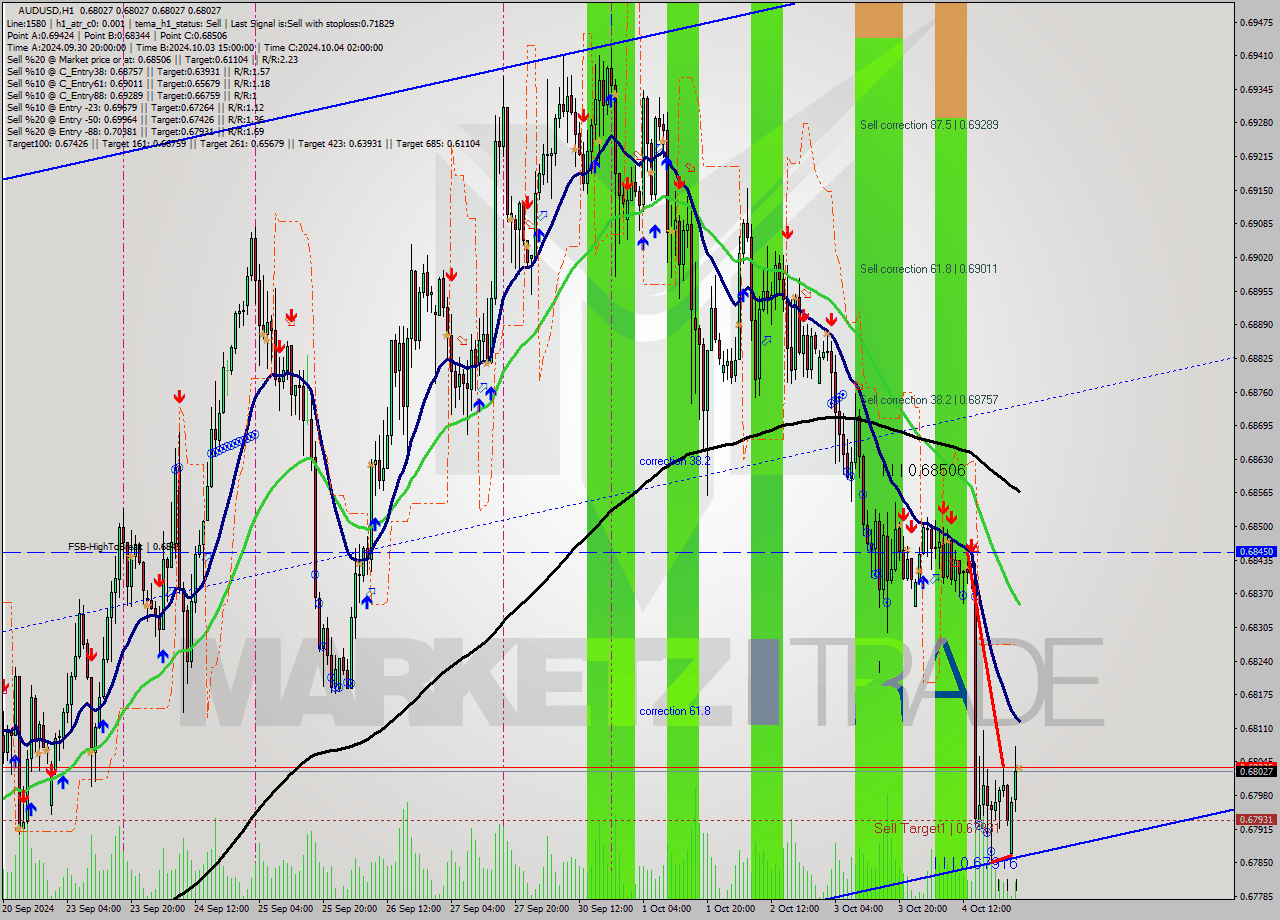Click the 25 Sep 04:00 time label
The width and height of the screenshot is (1280, 920).
[x=287, y=909]
